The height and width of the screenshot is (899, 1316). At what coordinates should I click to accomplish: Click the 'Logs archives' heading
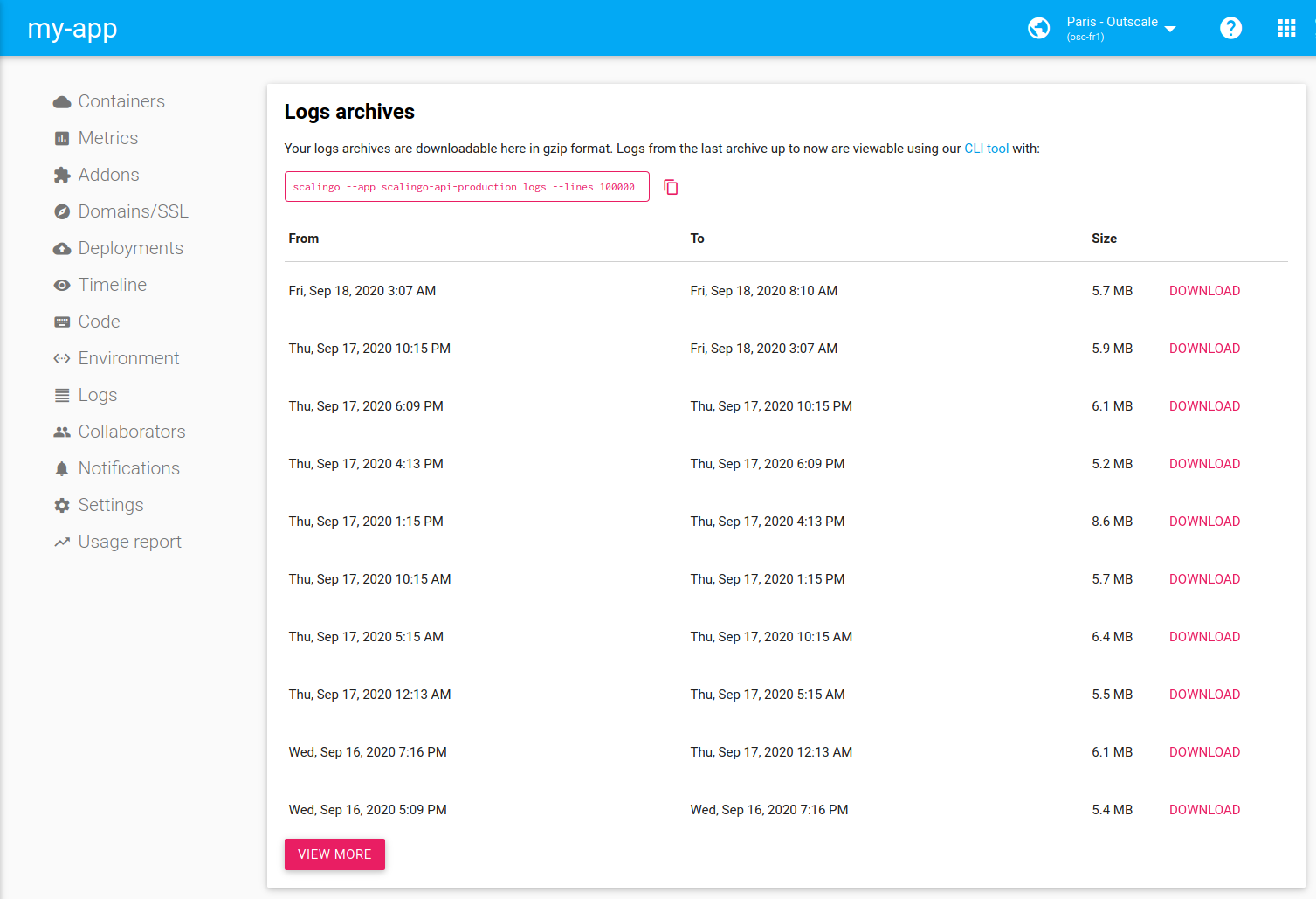coord(349,112)
